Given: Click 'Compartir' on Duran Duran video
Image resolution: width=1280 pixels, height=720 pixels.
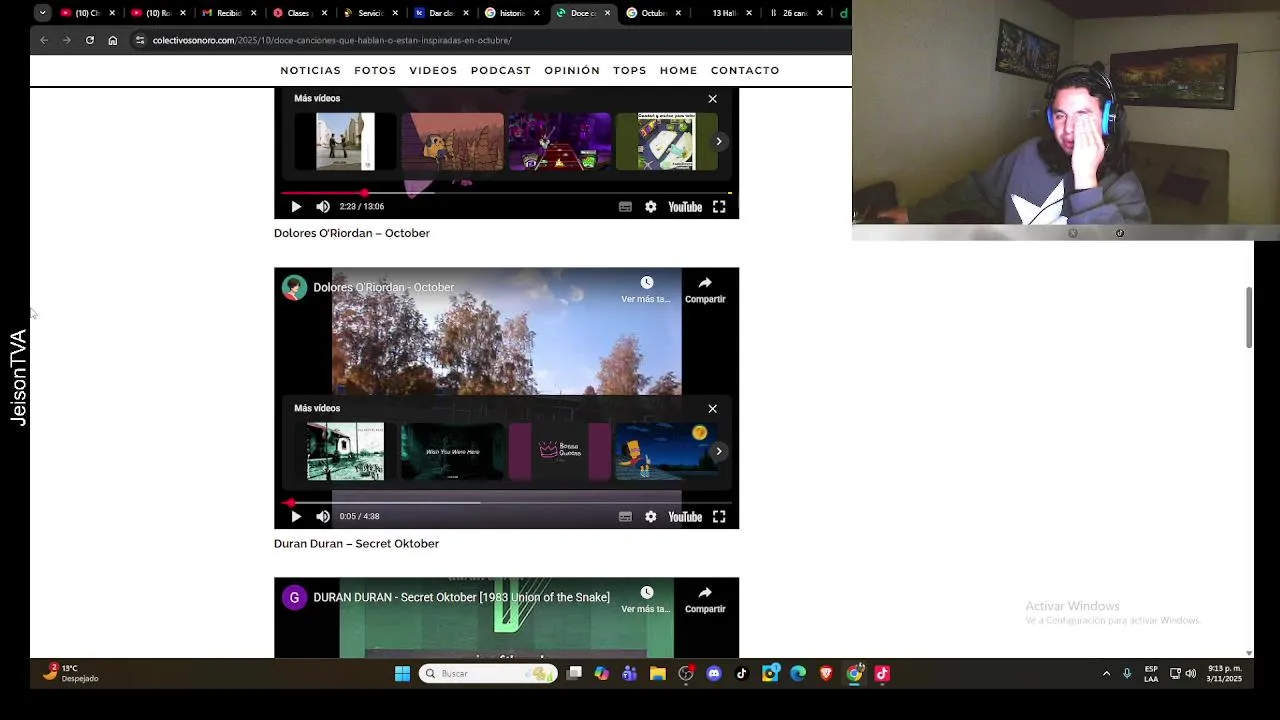Looking at the screenshot, I should [x=705, y=600].
